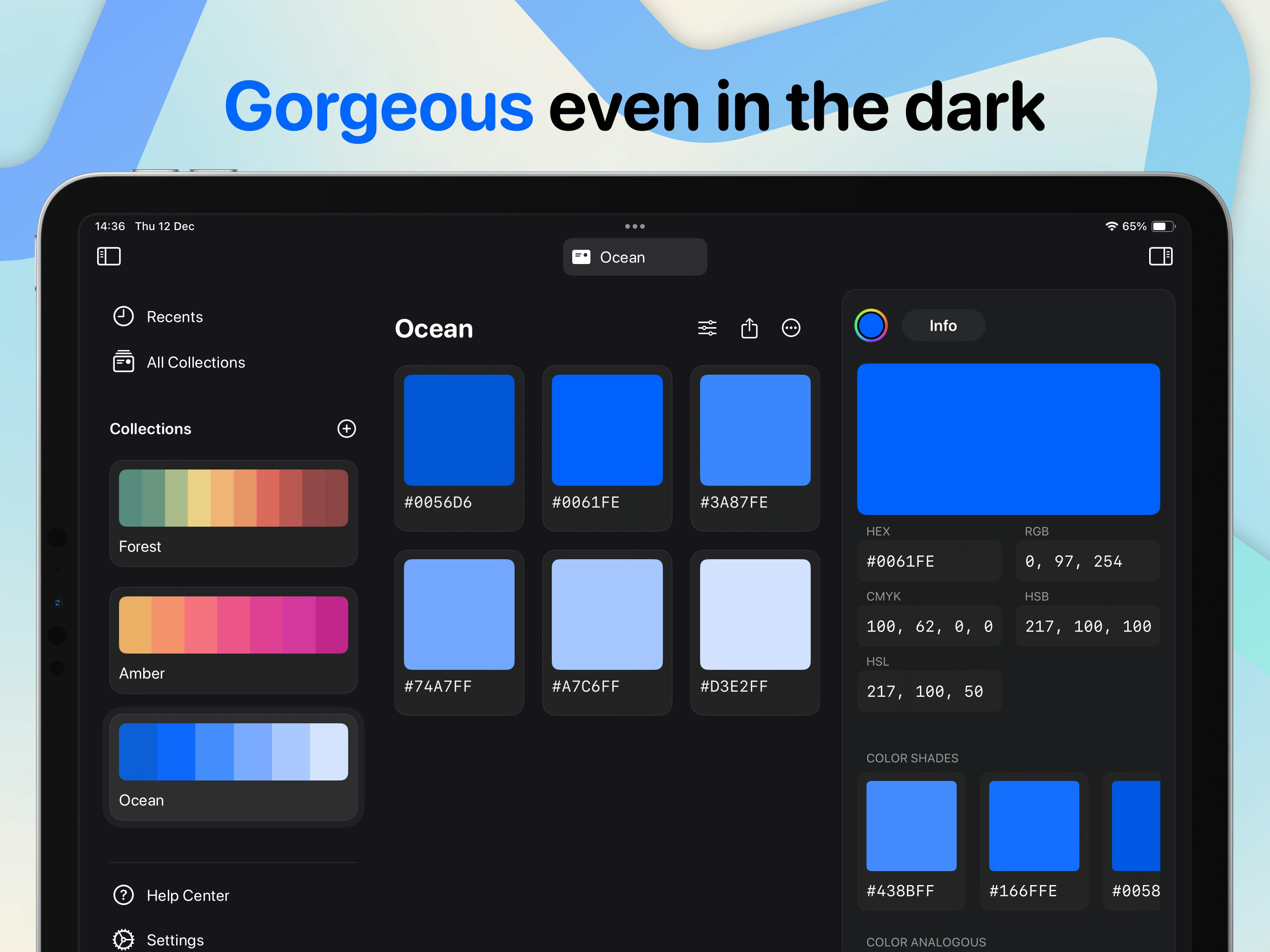The height and width of the screenshot is (952, 1270).
Task: Open the Forest collection card
Action: click(233, 513)
